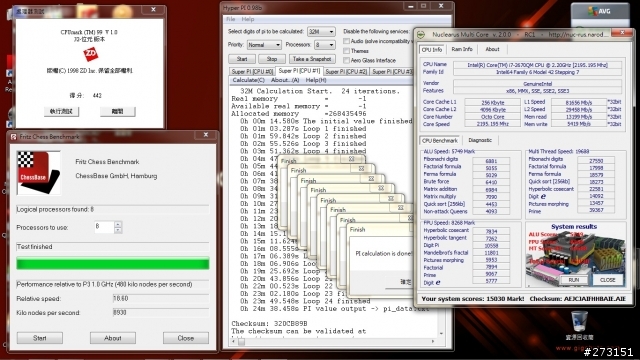640x360 pixels.
Task: Click the Checksum: 320CB89B line
Action: click(x=269, y=324)
